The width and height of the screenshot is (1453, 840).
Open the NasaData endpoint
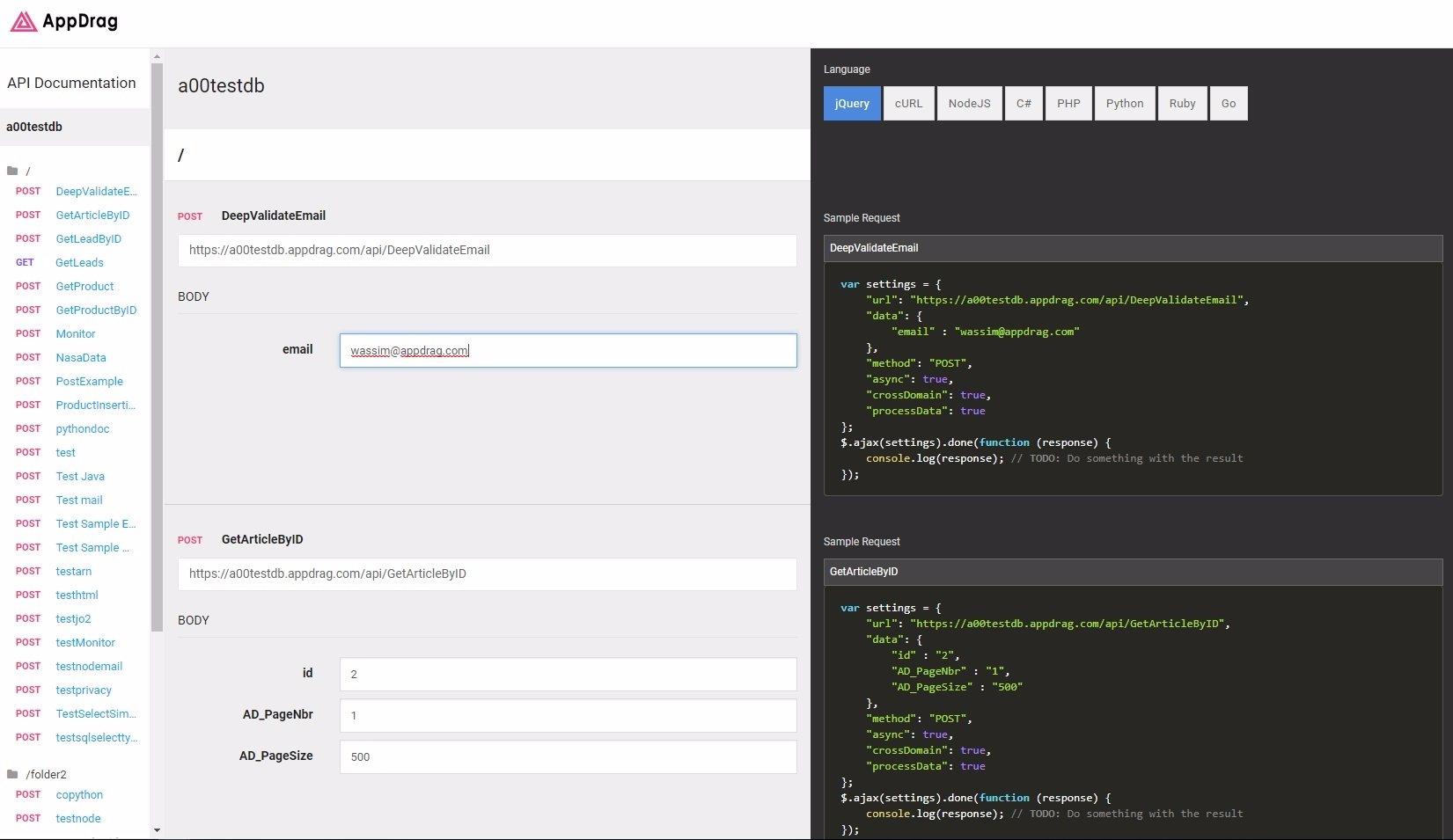80,357
